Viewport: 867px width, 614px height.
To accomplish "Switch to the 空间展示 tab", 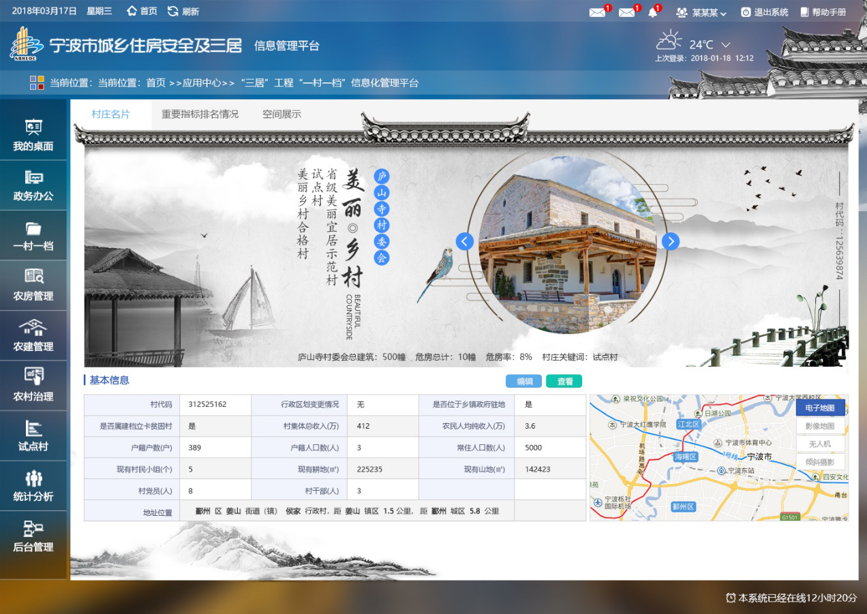I will (281, 114).
